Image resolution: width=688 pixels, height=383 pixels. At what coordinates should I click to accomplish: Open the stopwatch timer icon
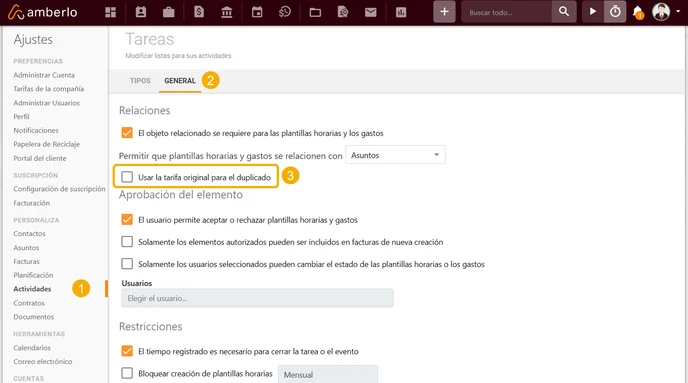coord(615,12)
